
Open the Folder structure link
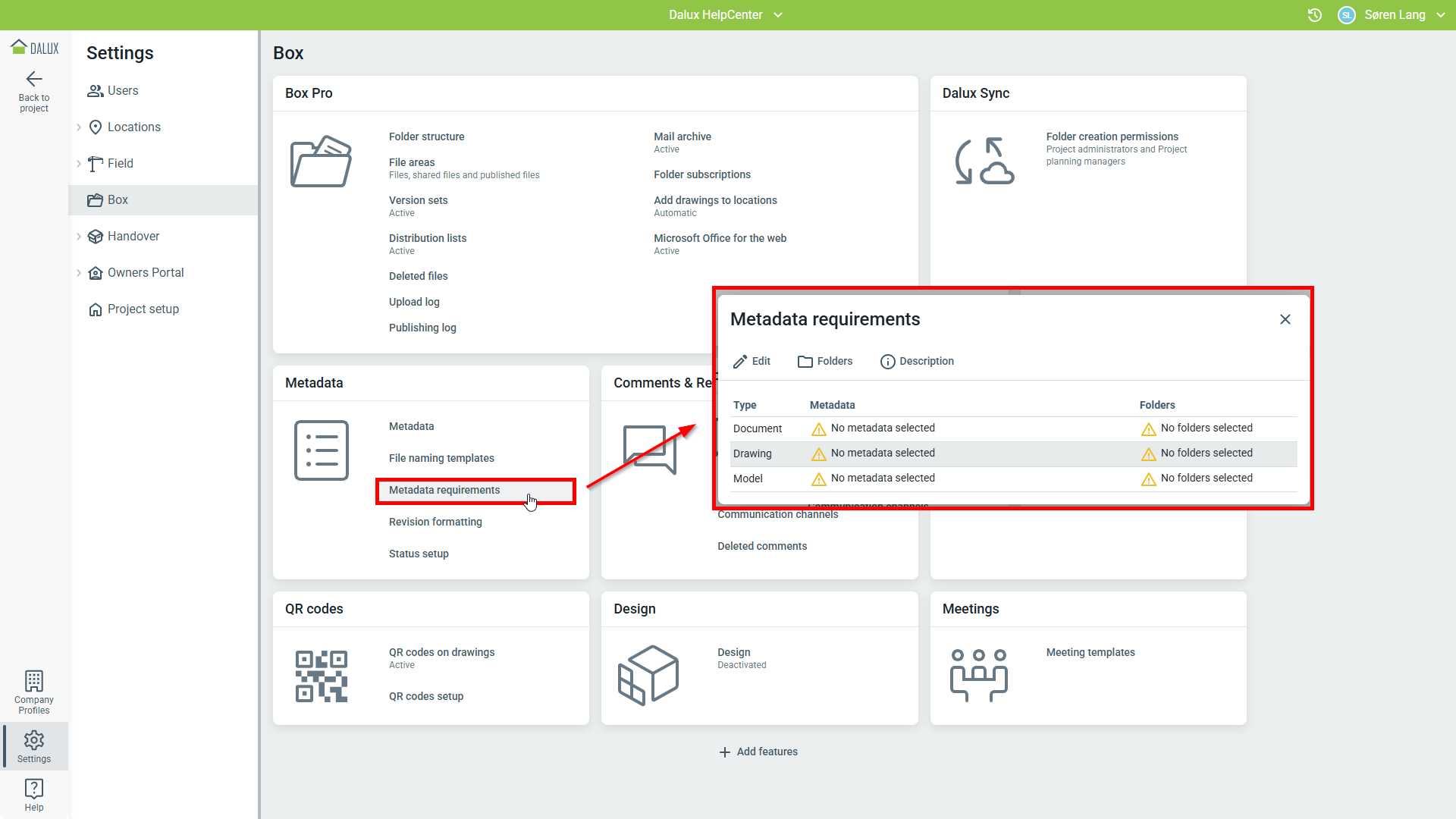coord(426,136)
